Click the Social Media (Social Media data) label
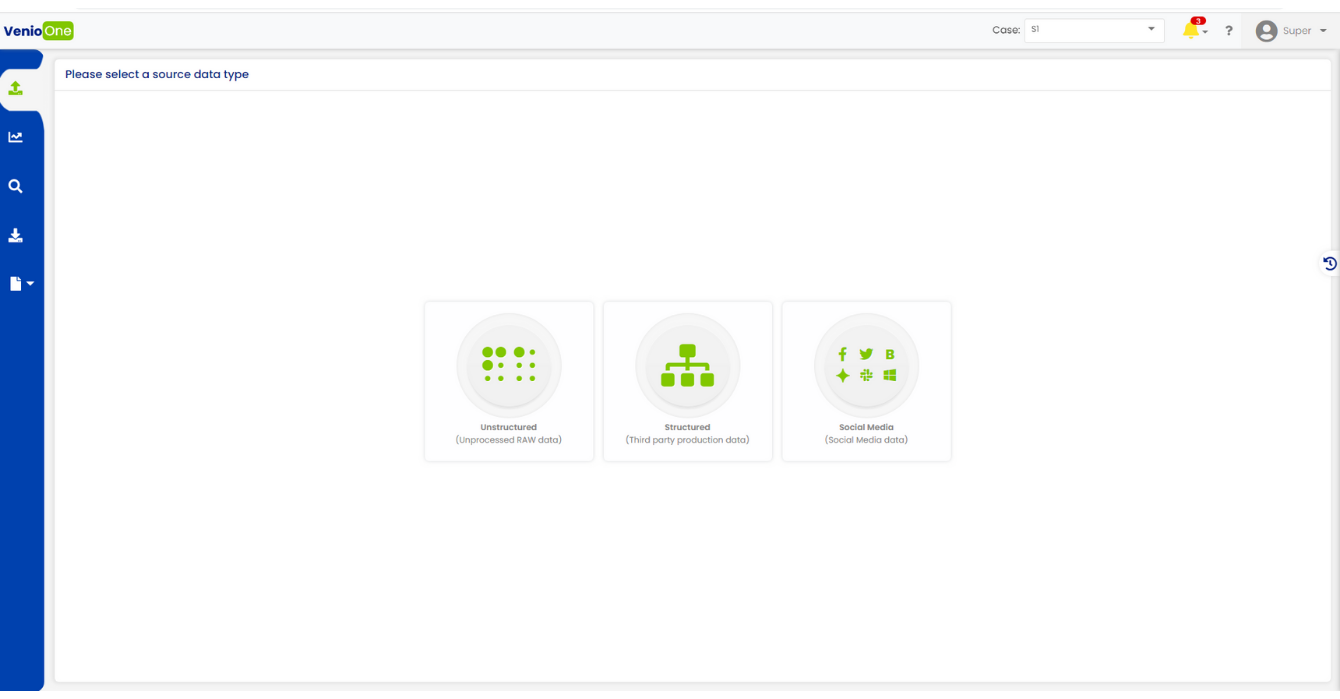The image size is (1340, 699). point(866,434)
